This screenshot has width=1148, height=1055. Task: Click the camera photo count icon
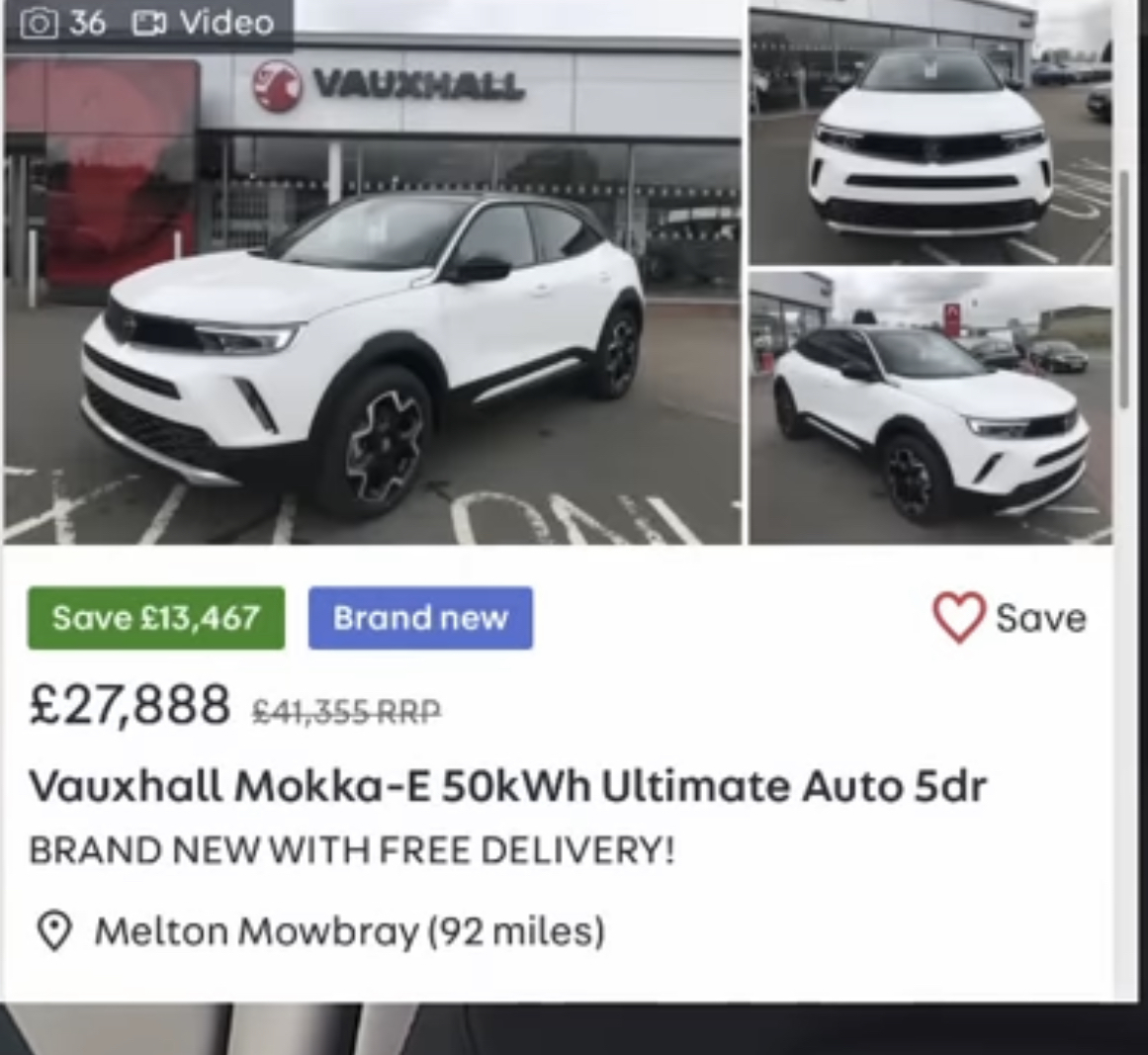(39, 24)
